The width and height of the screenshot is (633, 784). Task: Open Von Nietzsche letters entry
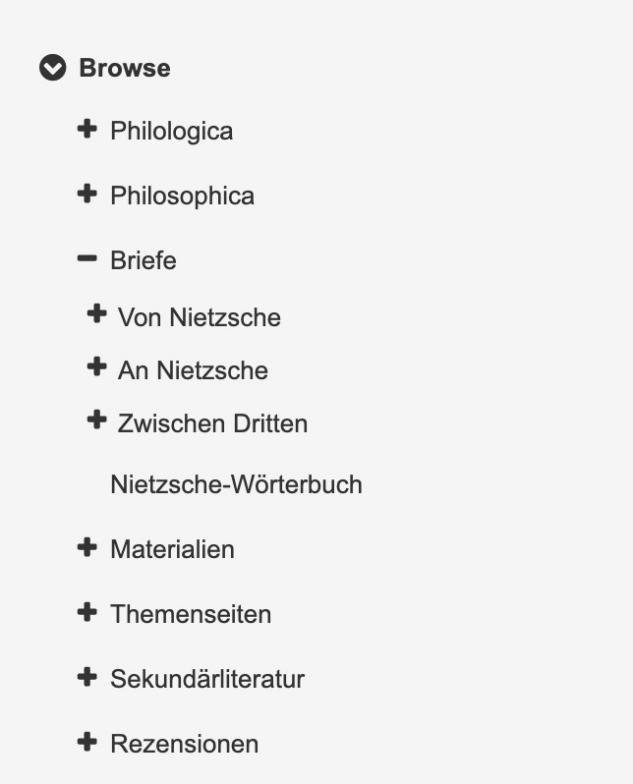point(199,318)
